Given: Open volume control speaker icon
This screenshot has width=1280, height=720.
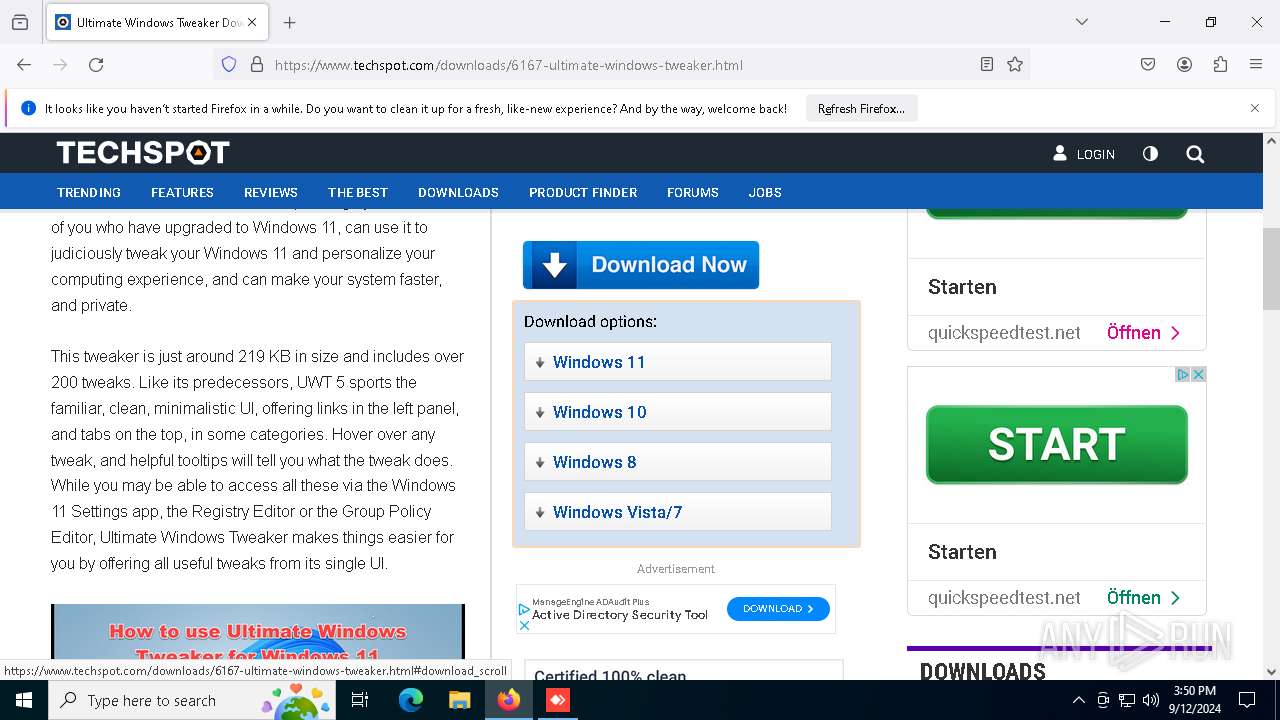Looking at the screenshot, I should coord(1151,700).
